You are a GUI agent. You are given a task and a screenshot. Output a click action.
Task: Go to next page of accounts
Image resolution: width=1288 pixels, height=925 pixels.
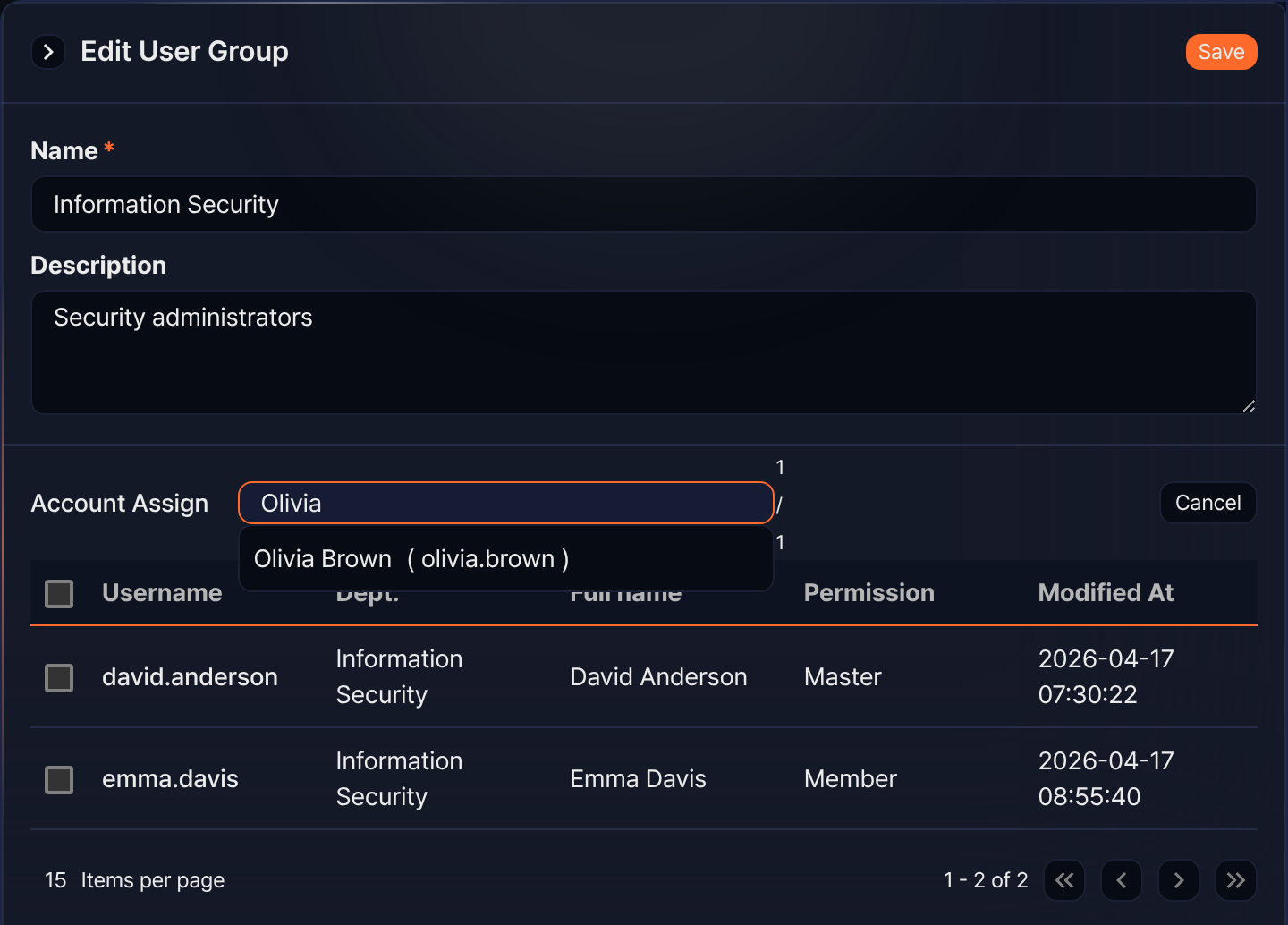(x=1179, y=880)
